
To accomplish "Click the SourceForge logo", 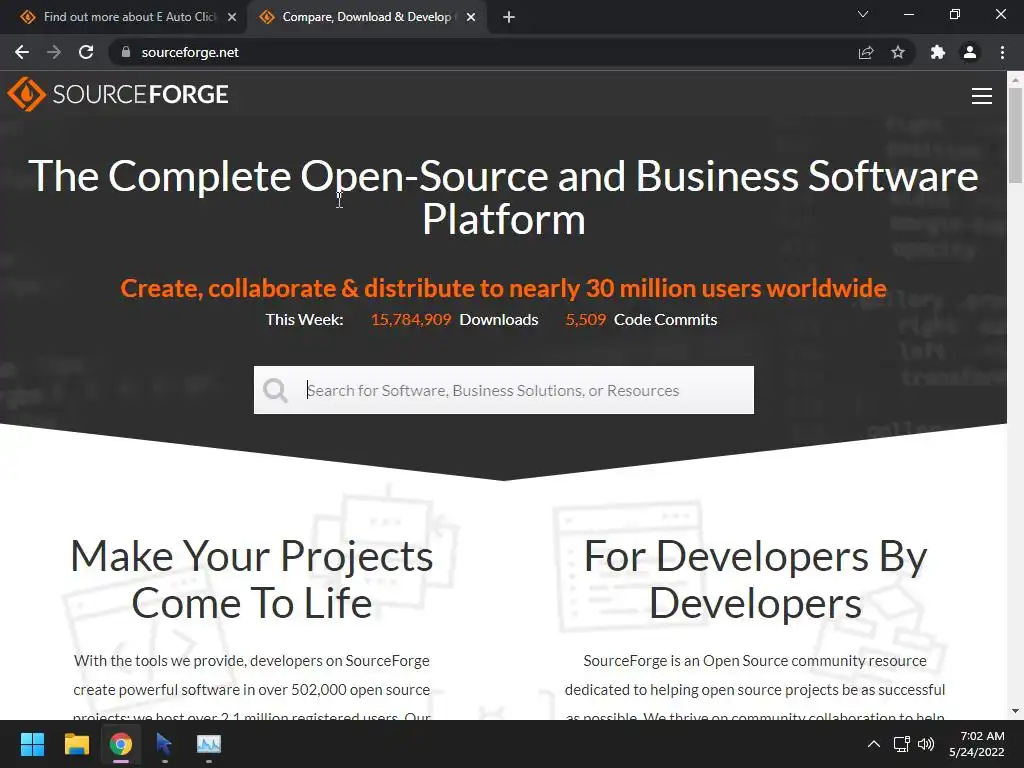I will pos(118,95).
